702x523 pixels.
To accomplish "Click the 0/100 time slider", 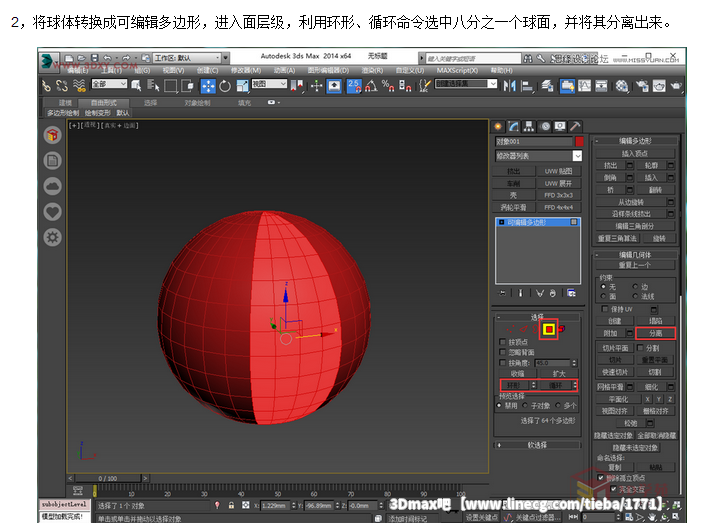I will [108, 478].
